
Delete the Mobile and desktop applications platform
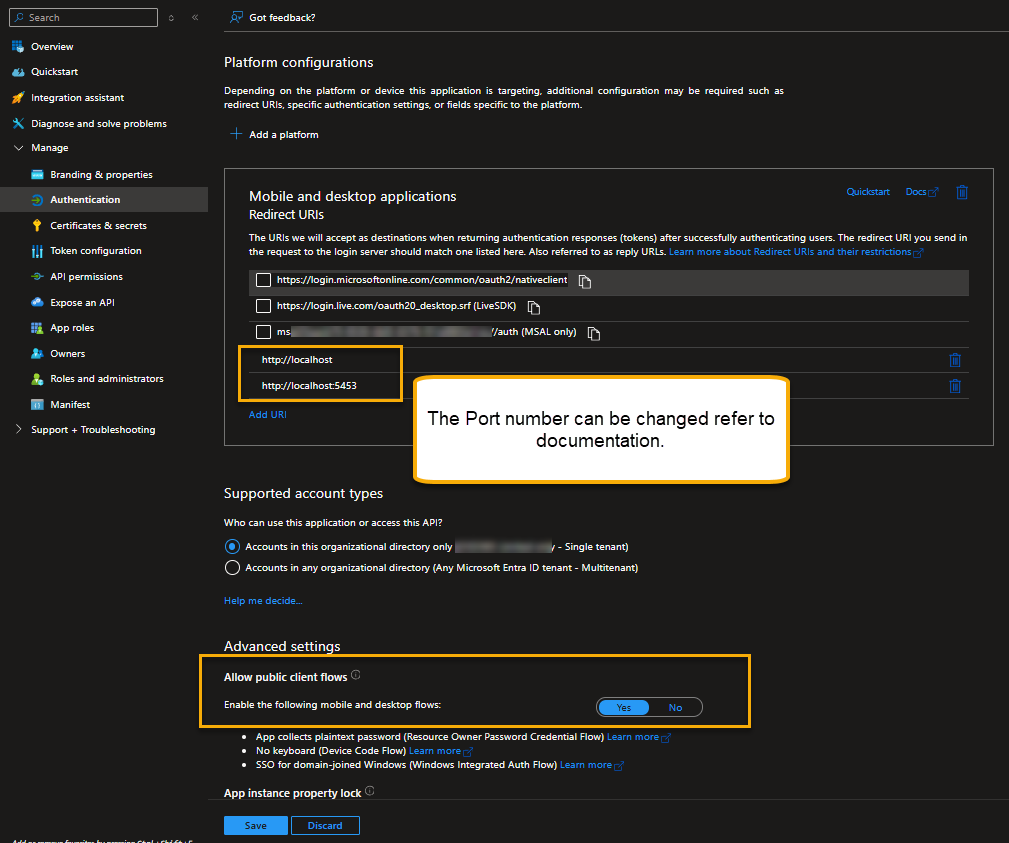pyautogui.click(x=961, y=192)
